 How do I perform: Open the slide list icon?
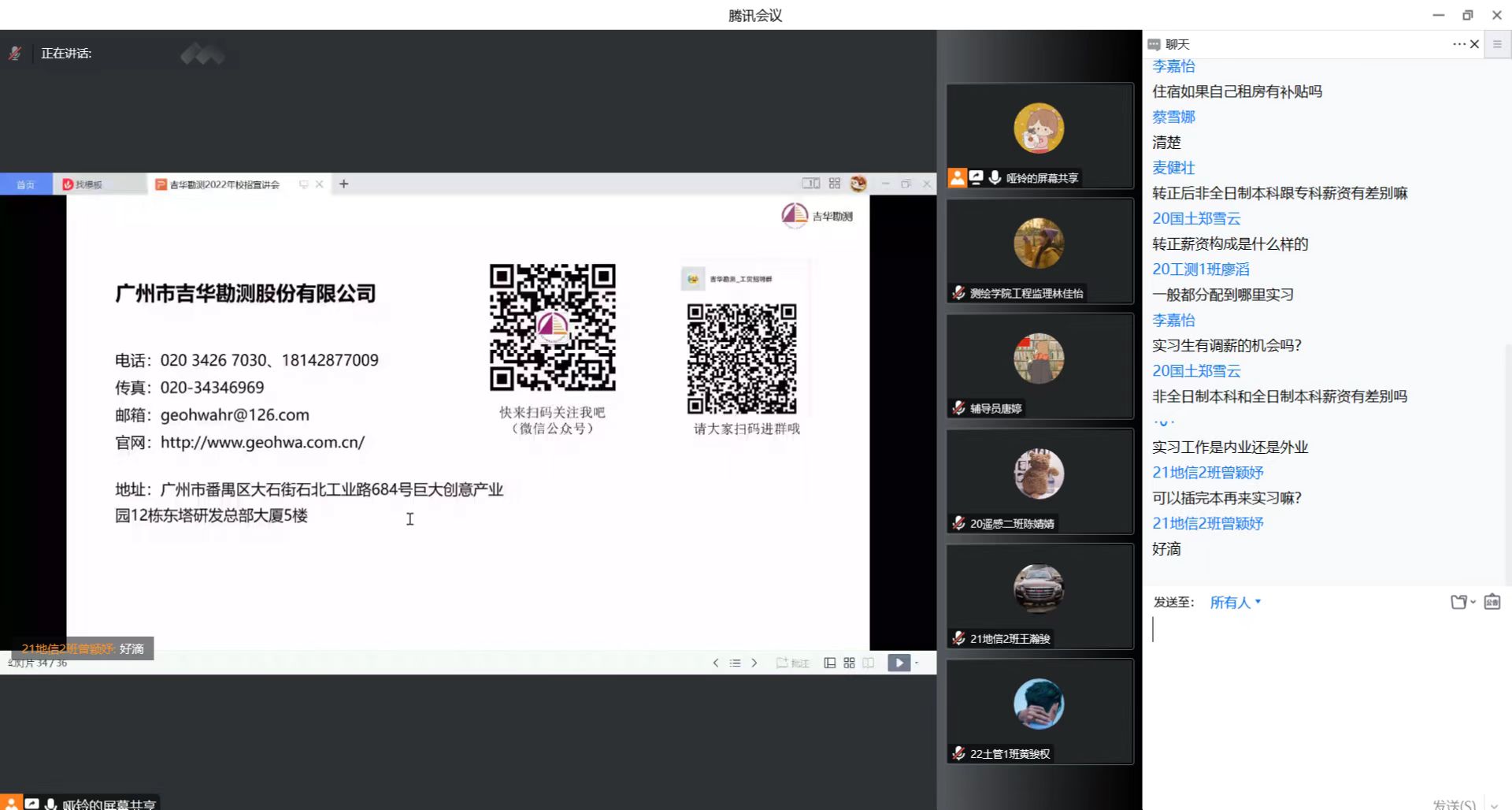pos(735,663)
